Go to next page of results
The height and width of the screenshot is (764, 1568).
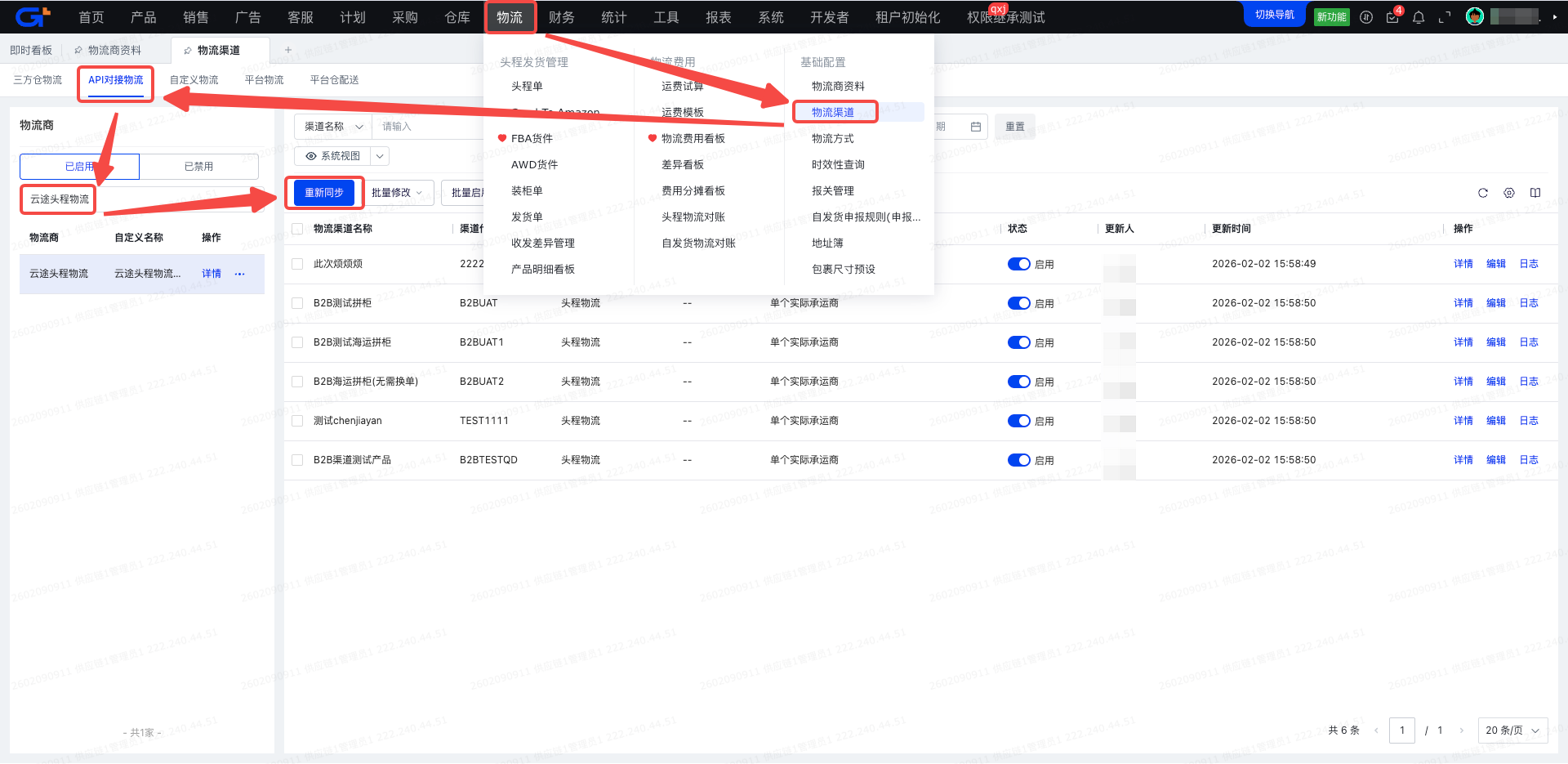pos(1461,730)
